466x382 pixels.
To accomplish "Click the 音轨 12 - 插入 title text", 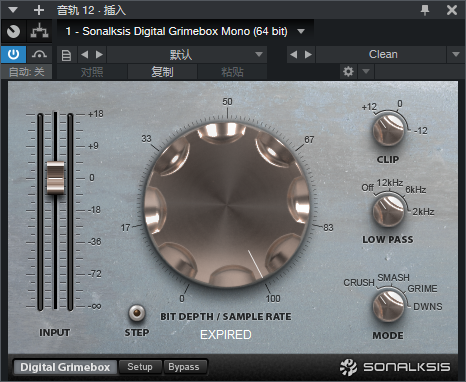I will pyautogui.click(x=91, y=10).
